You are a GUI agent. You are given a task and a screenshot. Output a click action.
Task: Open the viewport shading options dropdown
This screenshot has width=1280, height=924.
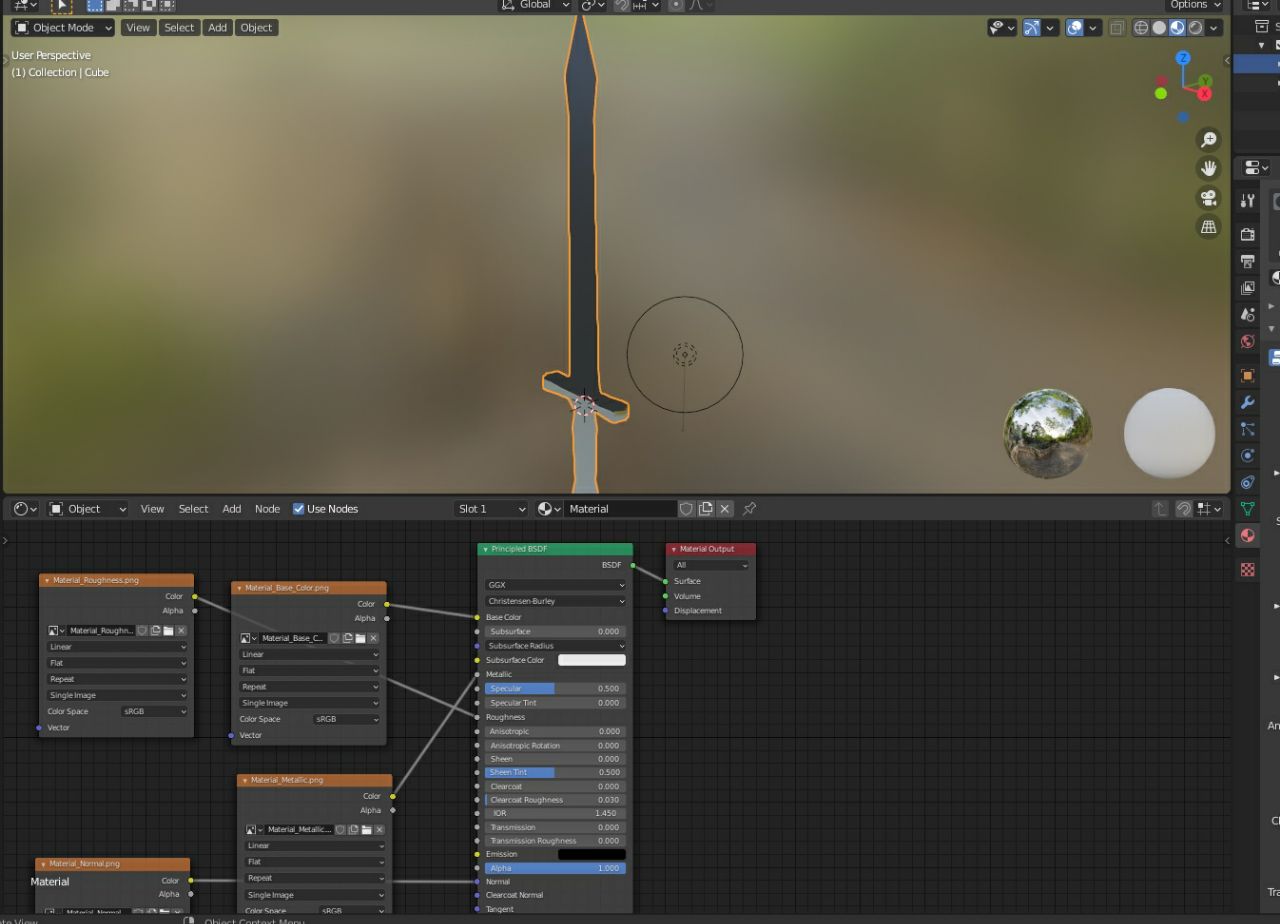(1215, 28)
